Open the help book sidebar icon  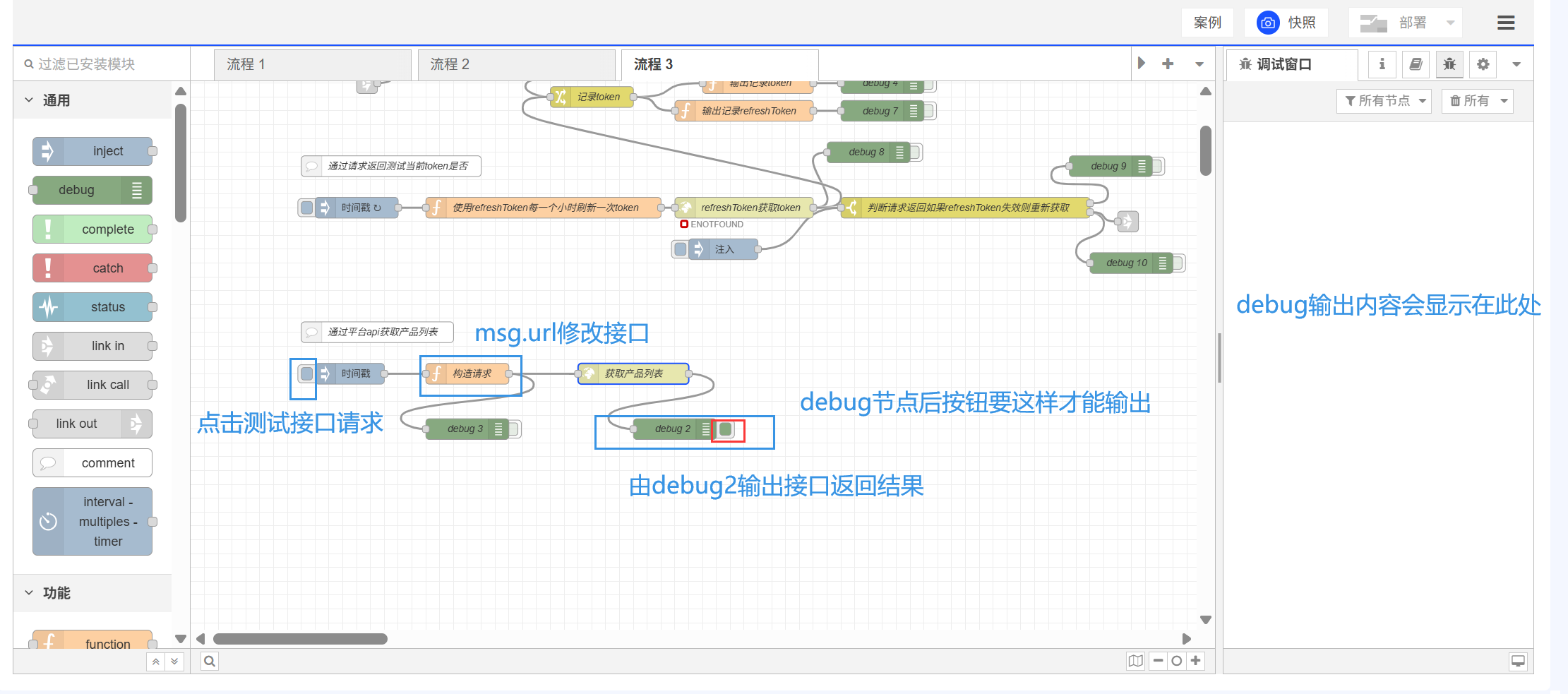click(x=1416, y=64)
